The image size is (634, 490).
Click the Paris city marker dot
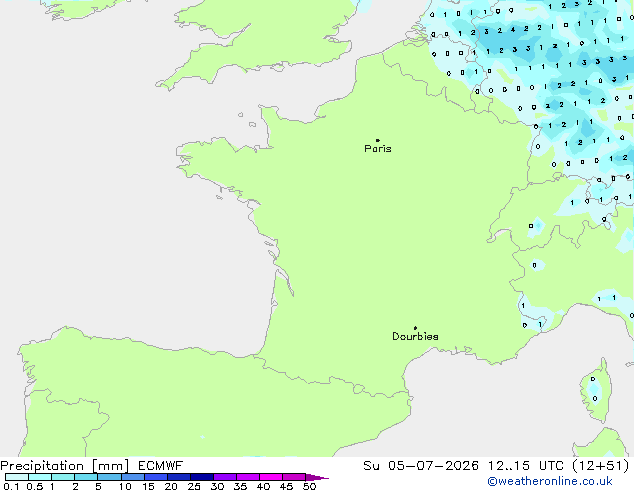click(x=378, y=140)
